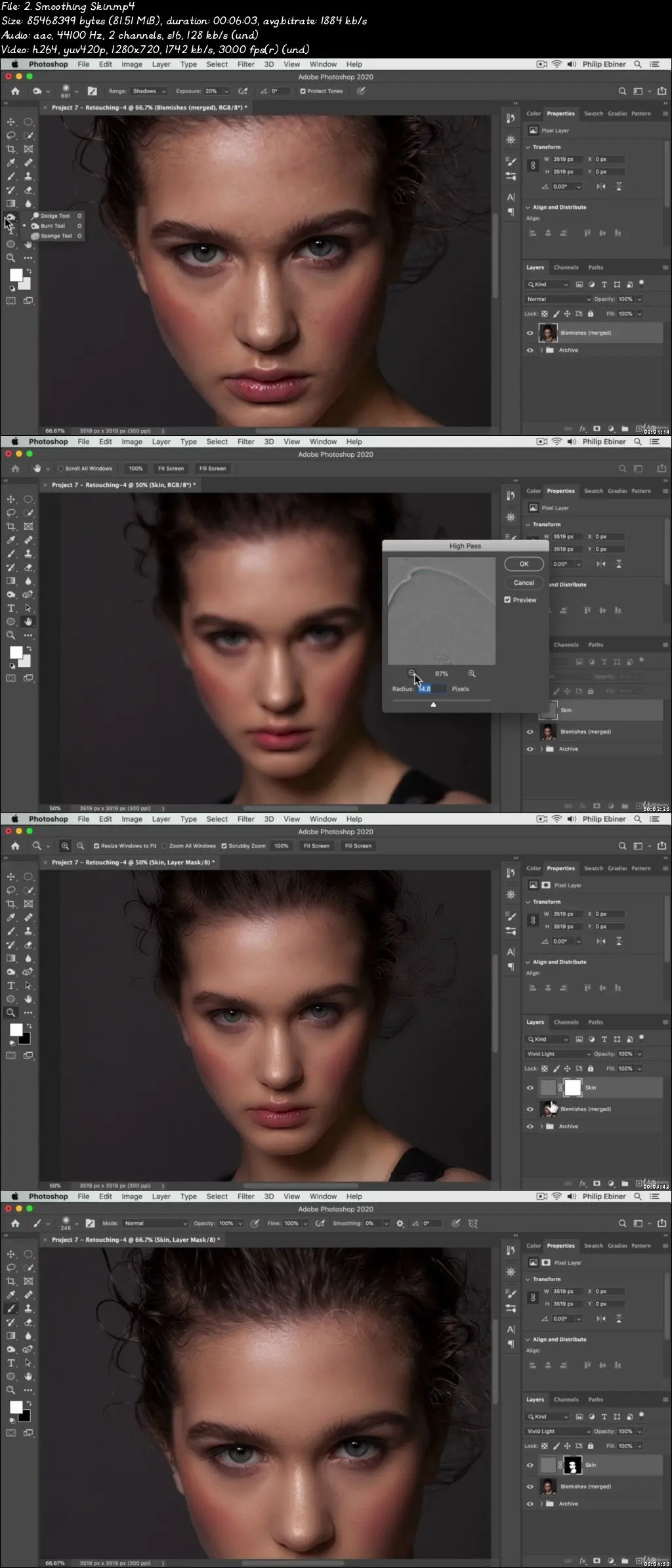The width and height of the screenshot is (672, 1568).
Task: Activate Zoom In mode icon in Zoom options bar
Action: click(65, 846)
